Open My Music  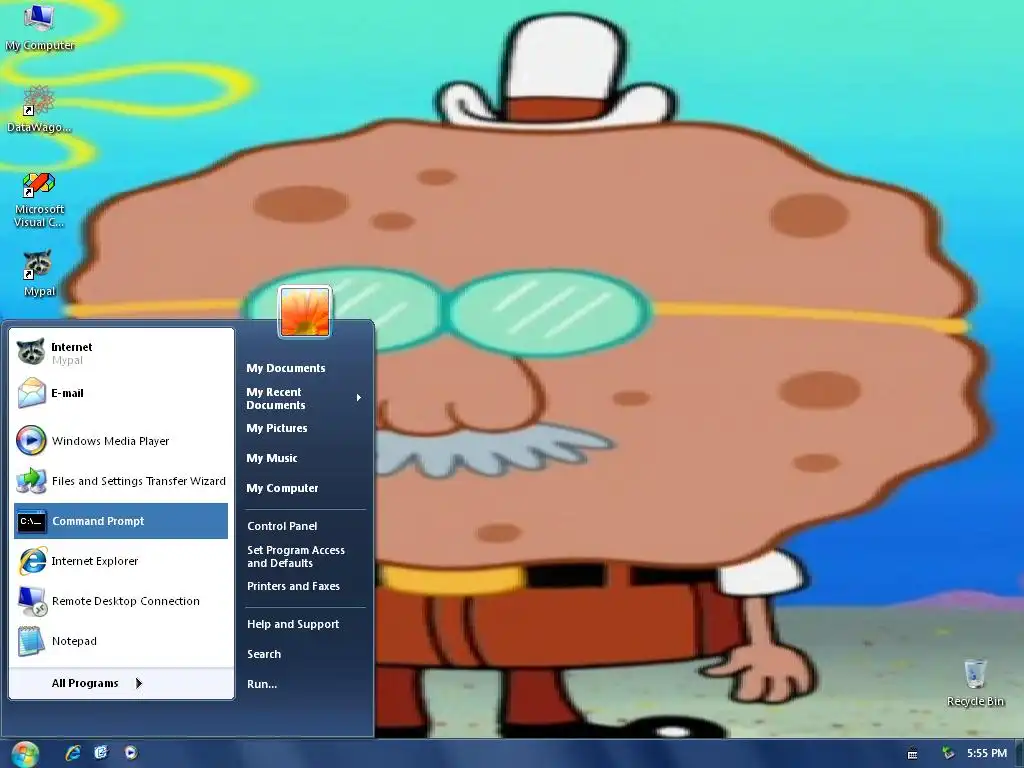(304, 458)
